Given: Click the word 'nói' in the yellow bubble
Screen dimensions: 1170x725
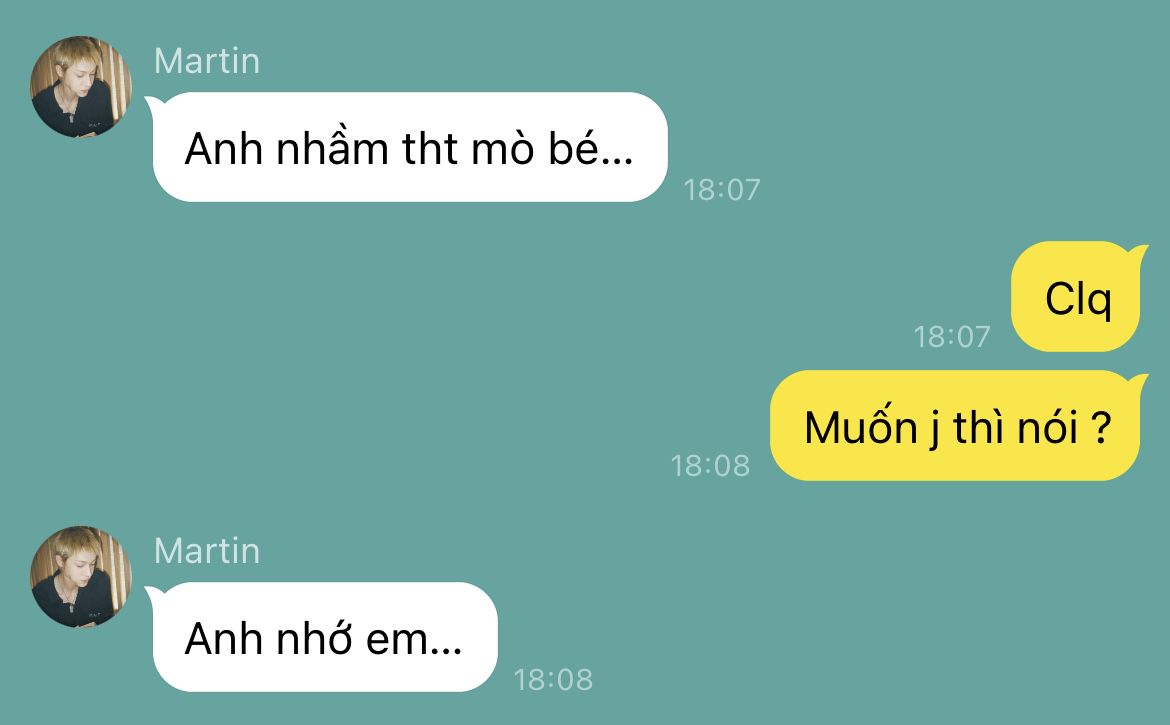Looking at the screenshot, I should coord(1051,427).
